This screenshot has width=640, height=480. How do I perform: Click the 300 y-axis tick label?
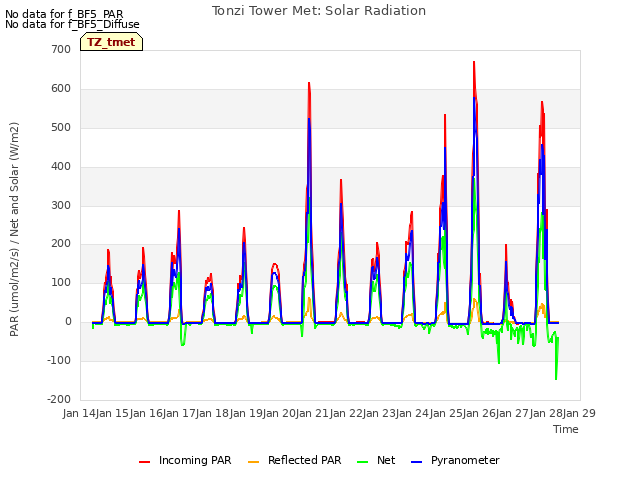(x=61, y=205)
